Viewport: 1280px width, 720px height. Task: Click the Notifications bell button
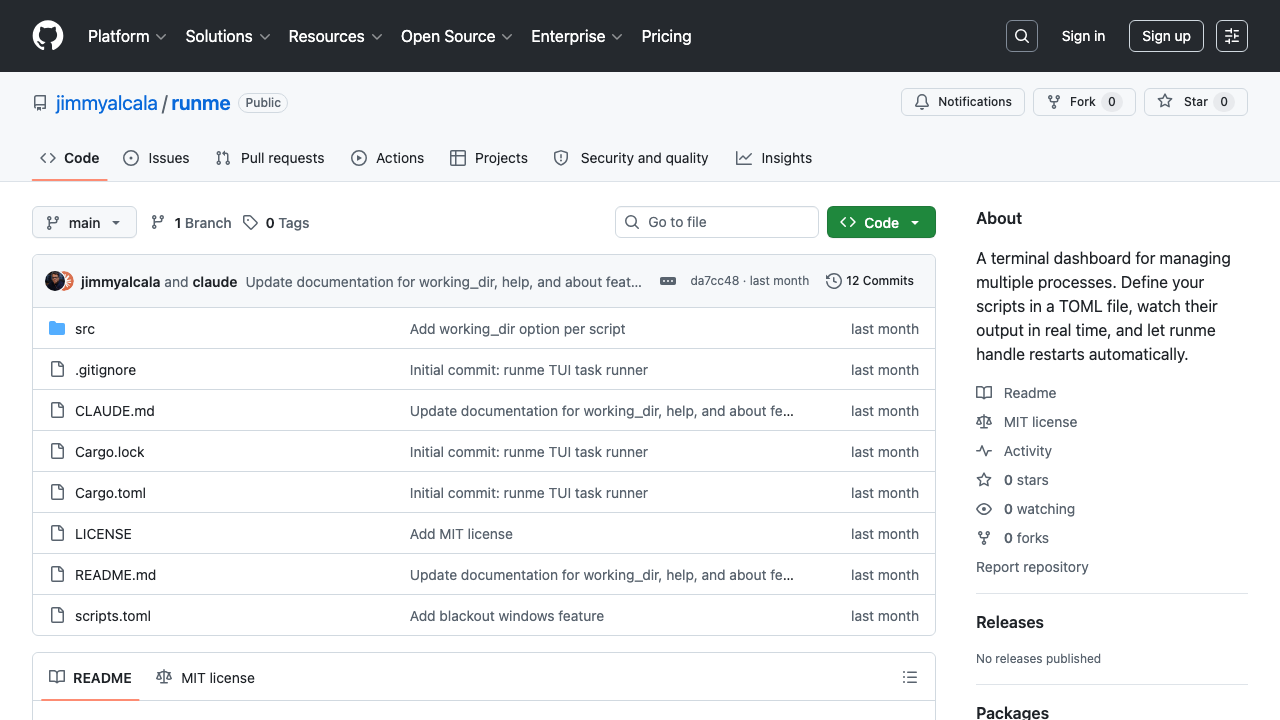point(963,102)
